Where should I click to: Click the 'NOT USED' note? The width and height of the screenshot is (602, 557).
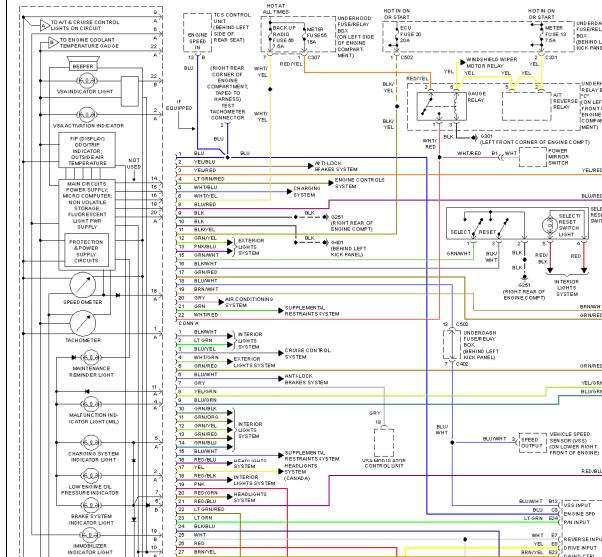pos(134,164)
